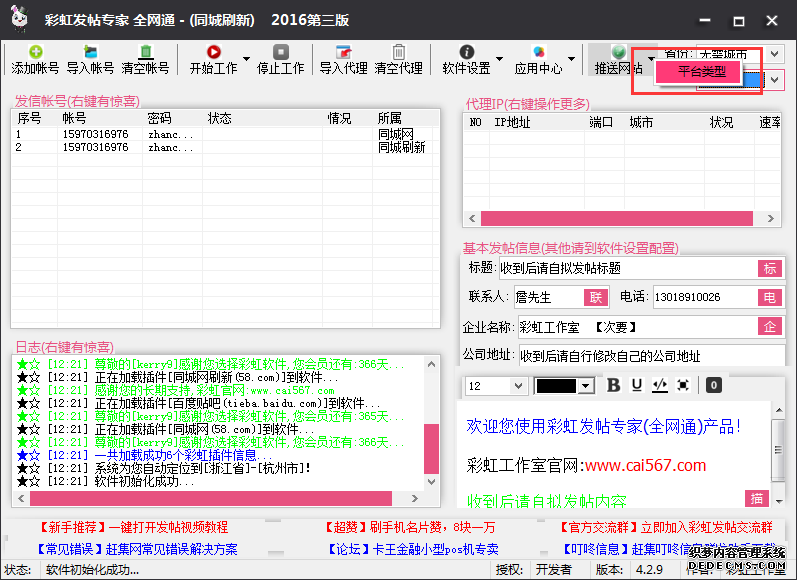This screenshot has width=797, height=580.
Task: Expand the 应用中心 dropdown arrow
Action: [571, 59]
